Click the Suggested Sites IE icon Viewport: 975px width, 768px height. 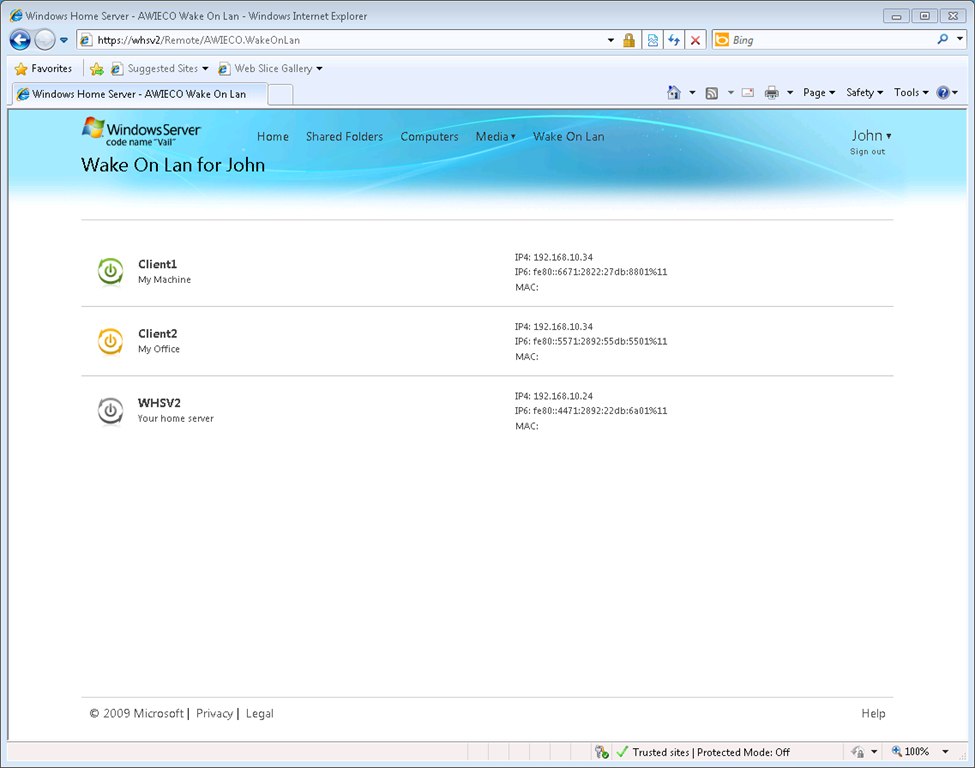pos(116,68)
